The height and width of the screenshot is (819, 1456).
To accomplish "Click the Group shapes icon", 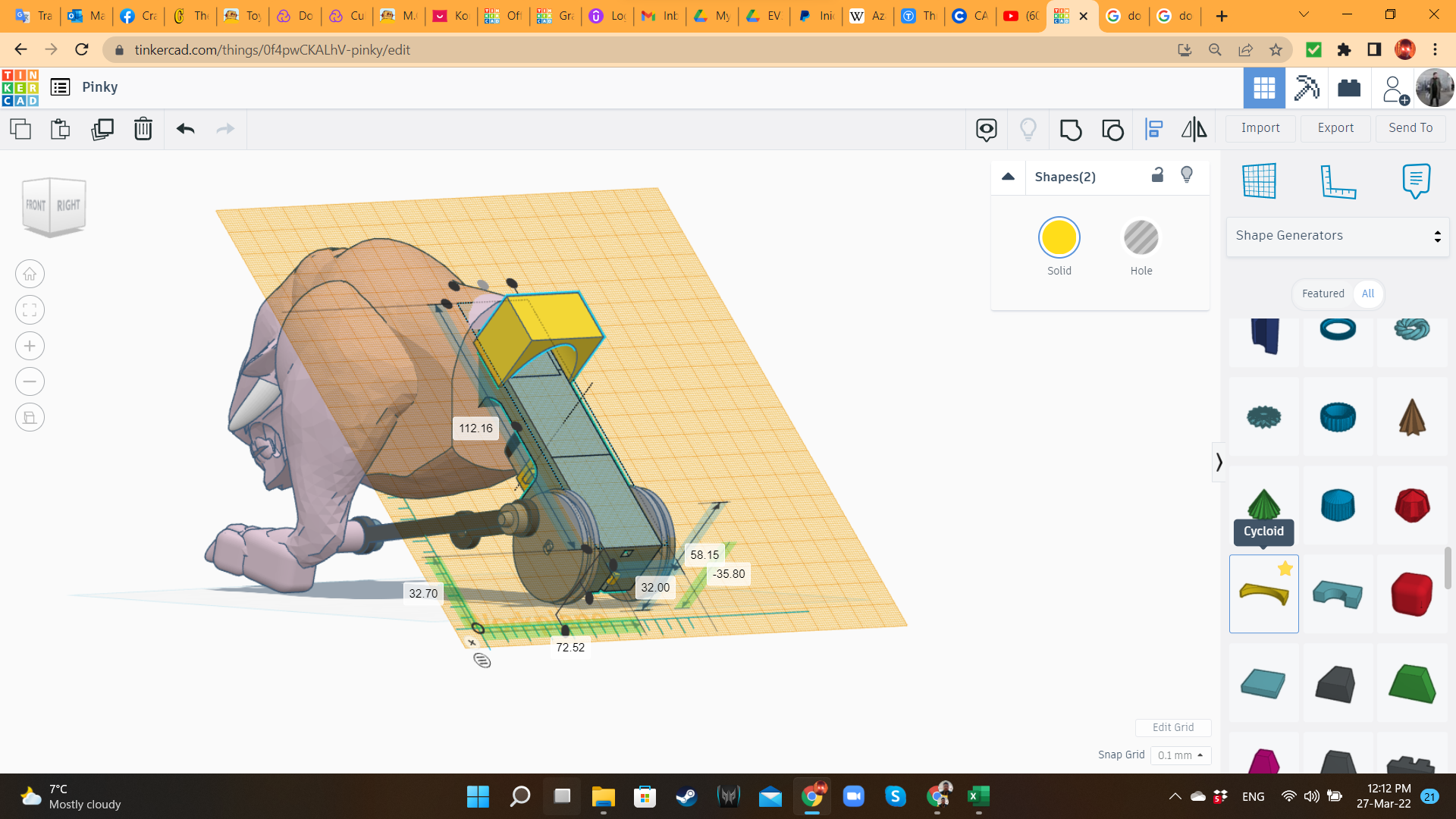I will pos(1070,130).
